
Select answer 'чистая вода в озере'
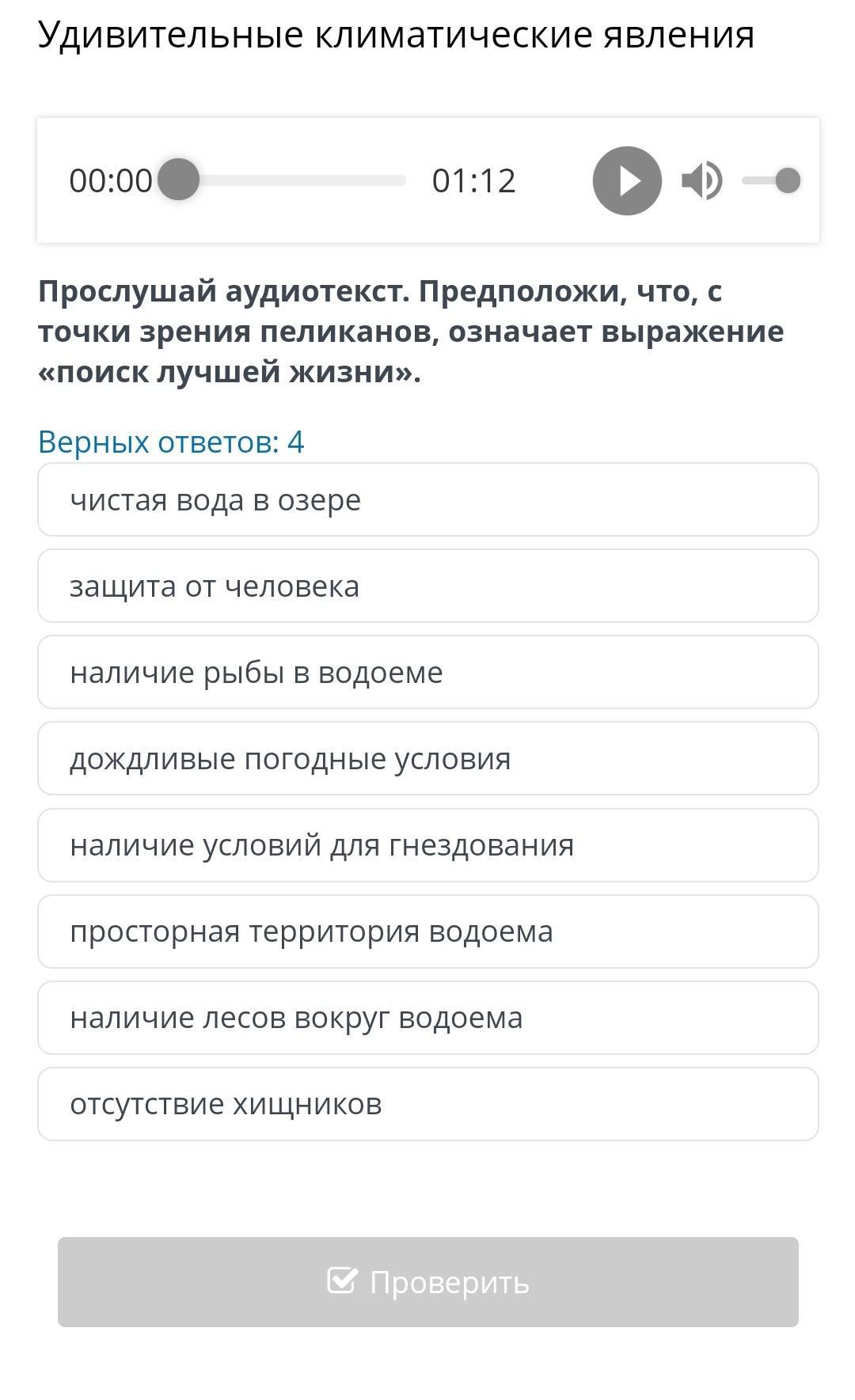coord(427,500)
